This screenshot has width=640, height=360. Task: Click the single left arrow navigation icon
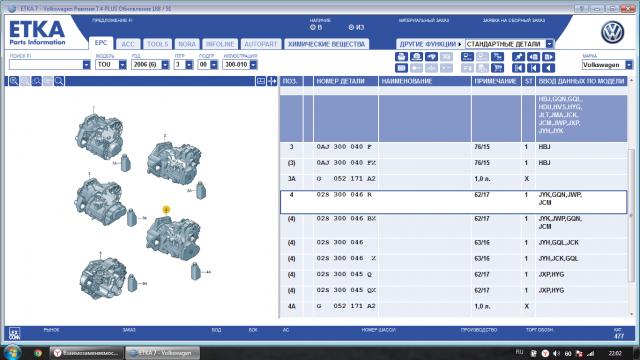point(549,68)
